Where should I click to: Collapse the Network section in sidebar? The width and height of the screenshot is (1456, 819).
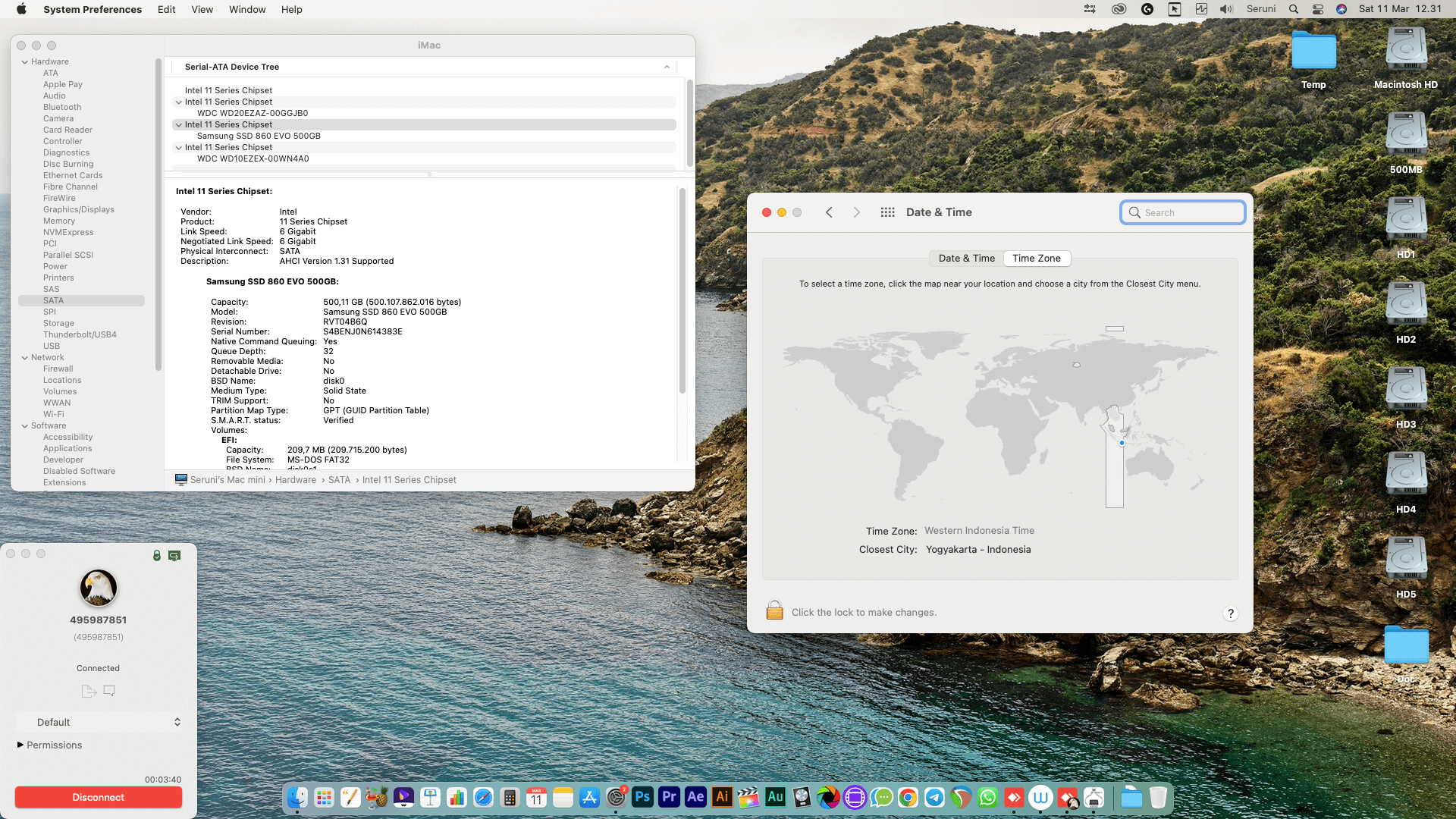click(25, 358)
